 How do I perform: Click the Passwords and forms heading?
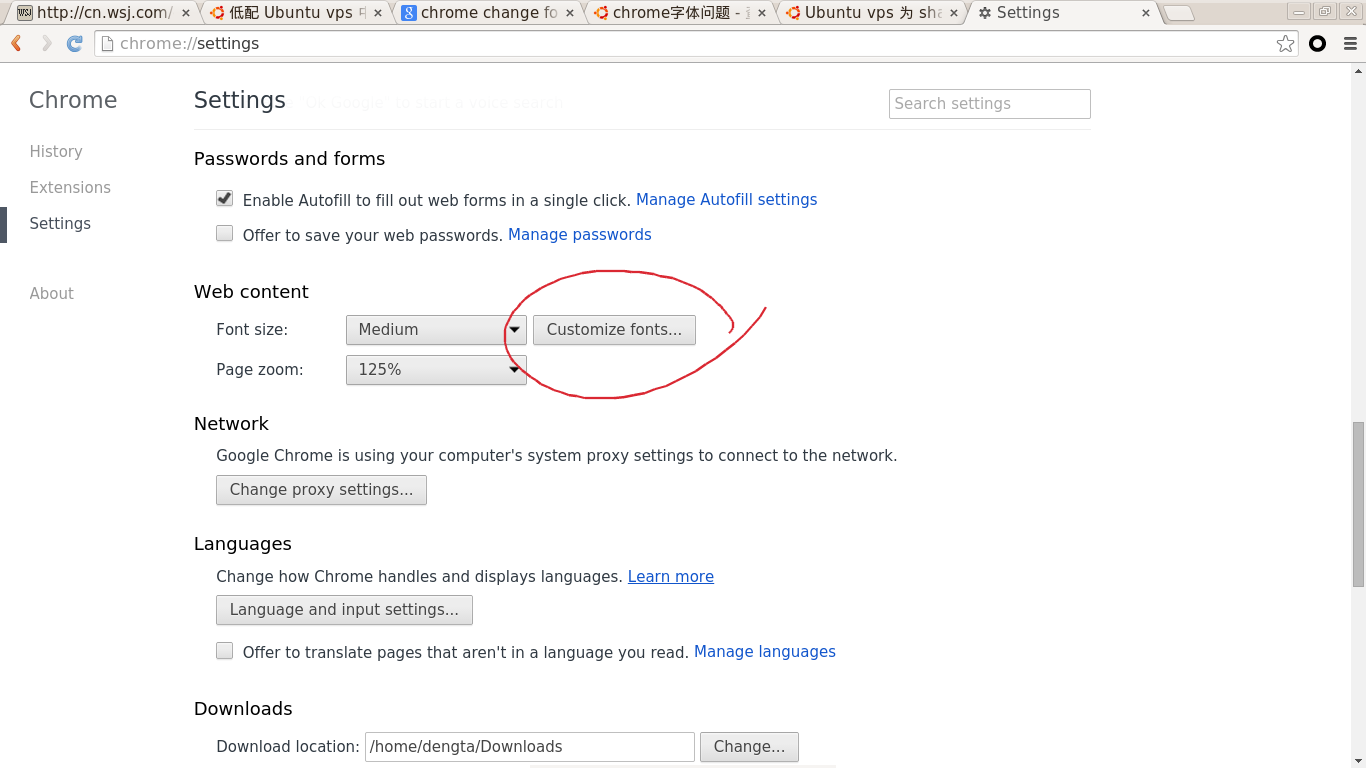coord(289,158)
